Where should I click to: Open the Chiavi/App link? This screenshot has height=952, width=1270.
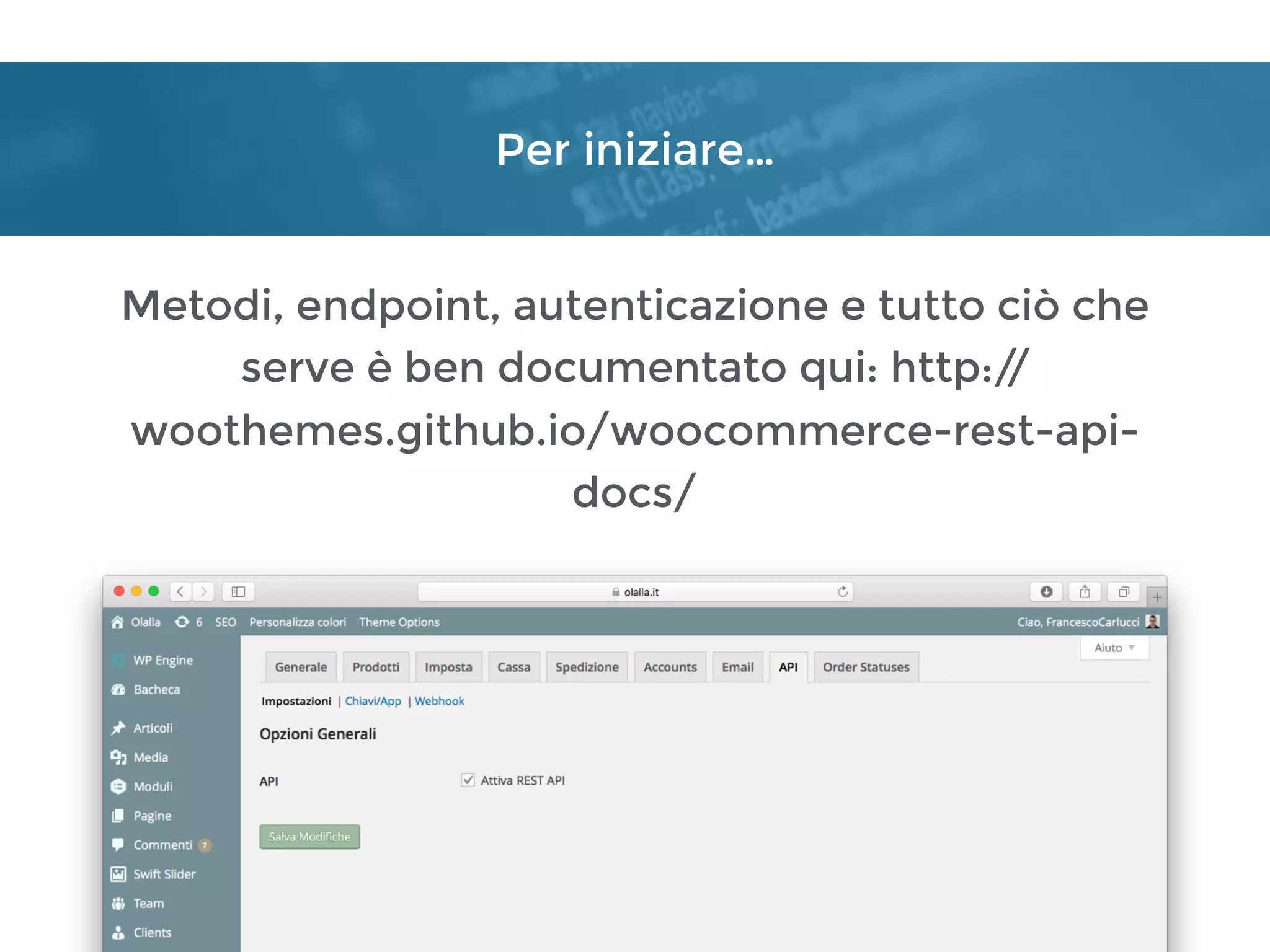(x=373, y=701)
